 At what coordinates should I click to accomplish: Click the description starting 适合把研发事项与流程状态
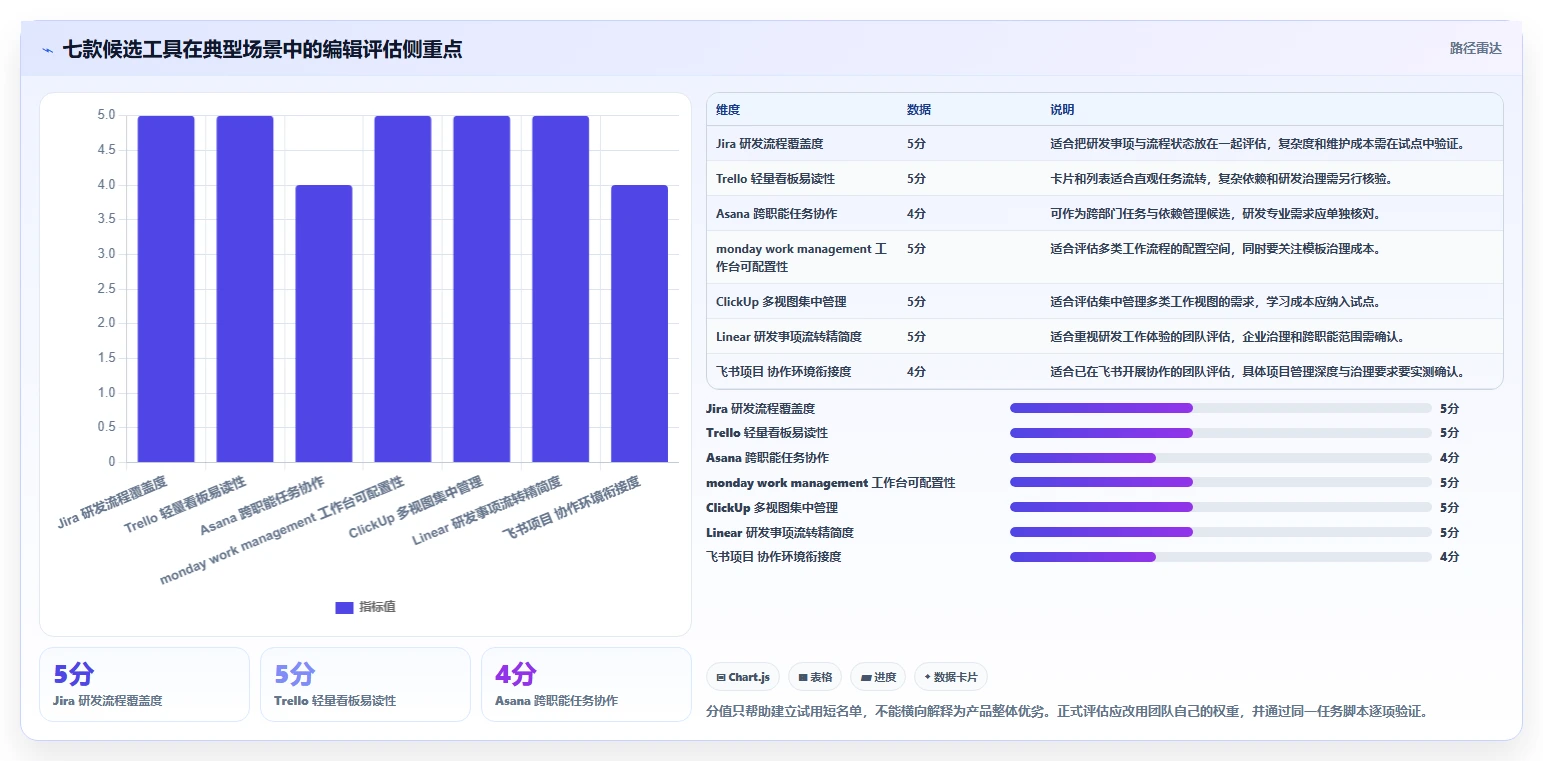pyautogui.click(x=1258, y=144)
